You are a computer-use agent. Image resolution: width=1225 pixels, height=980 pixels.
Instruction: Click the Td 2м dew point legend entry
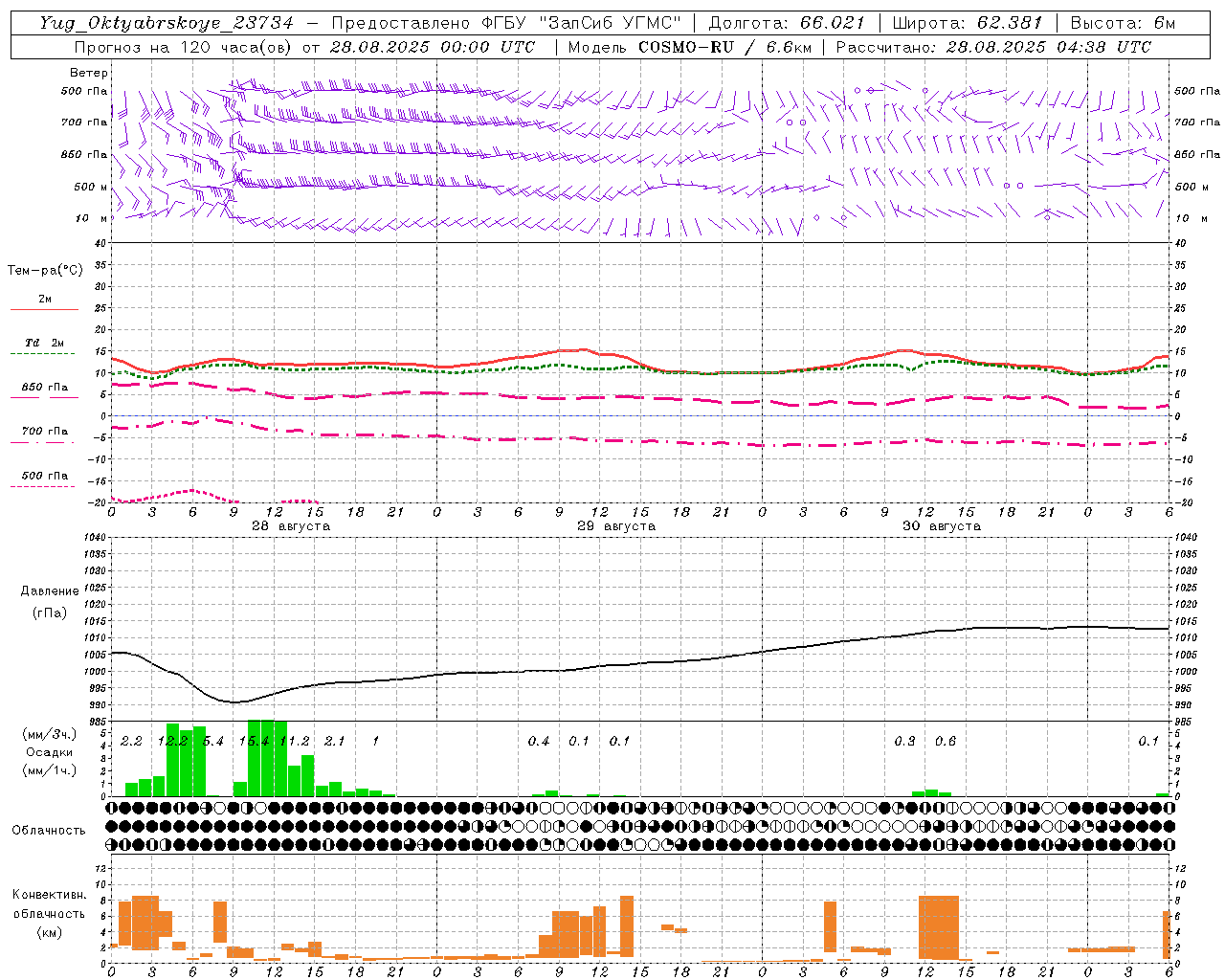pyautogui.click(x=45, y=343)
